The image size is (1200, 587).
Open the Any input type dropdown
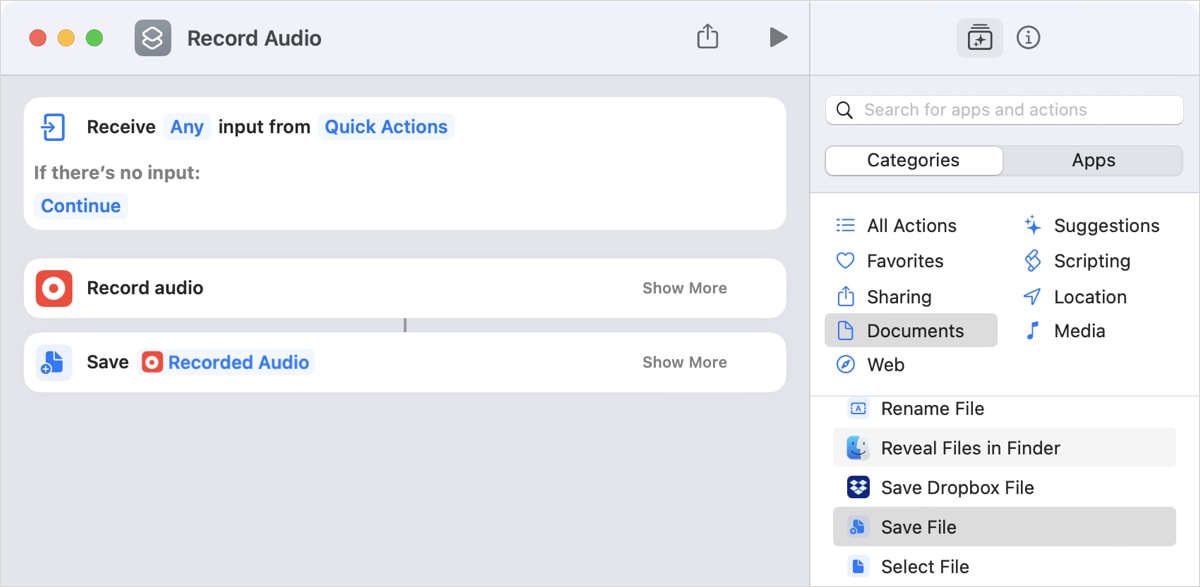tap(187, 127)
